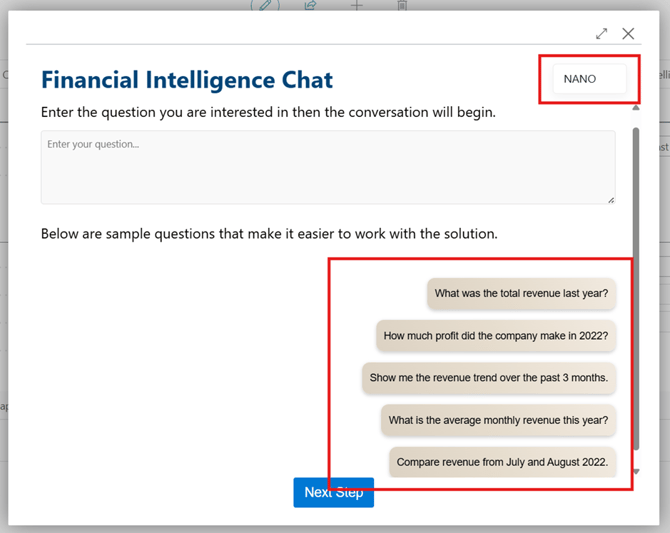Select 'What was the total revenue last year?'

pos(521,294)
